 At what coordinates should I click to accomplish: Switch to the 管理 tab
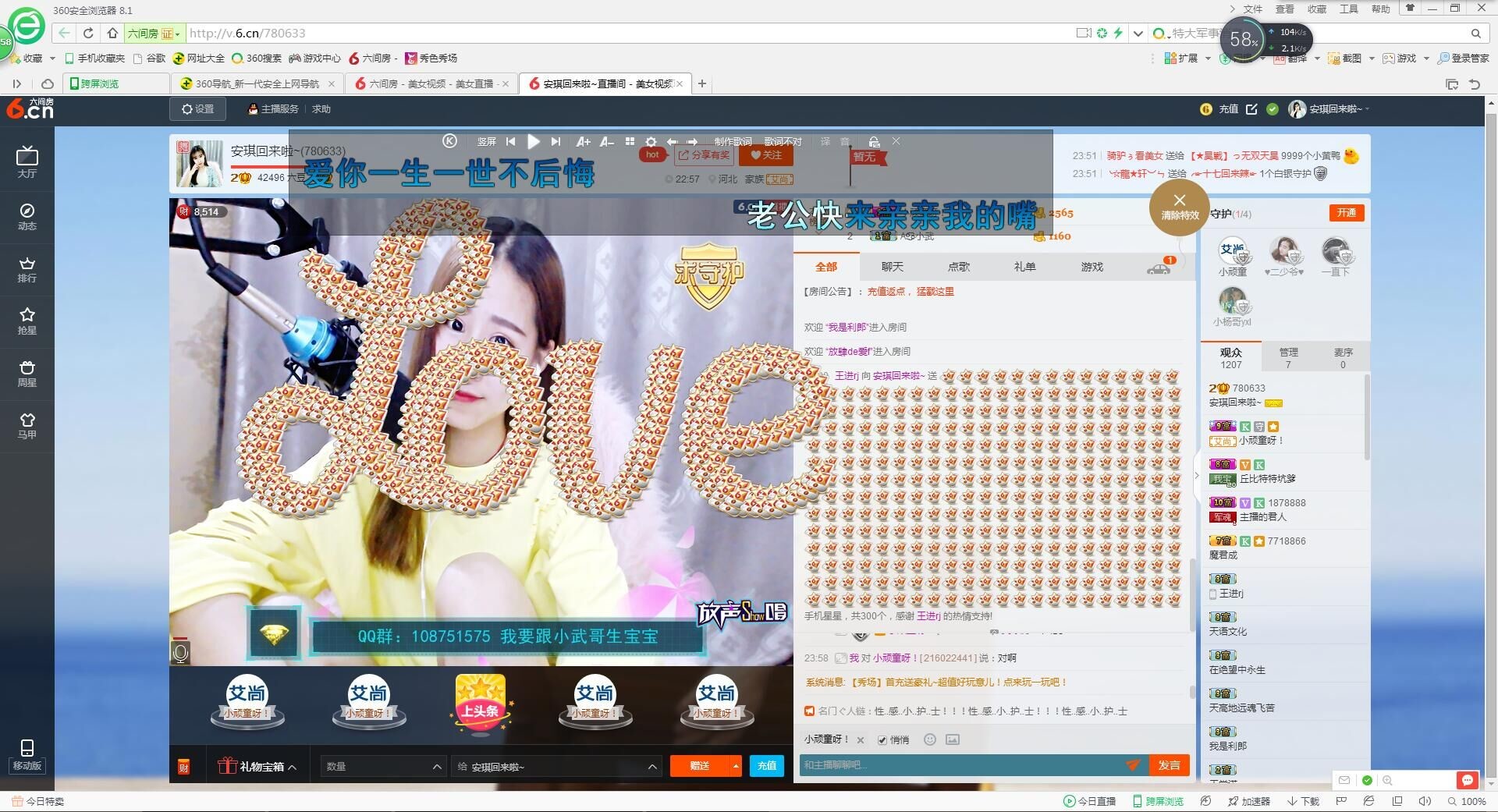coord(1288,358)
